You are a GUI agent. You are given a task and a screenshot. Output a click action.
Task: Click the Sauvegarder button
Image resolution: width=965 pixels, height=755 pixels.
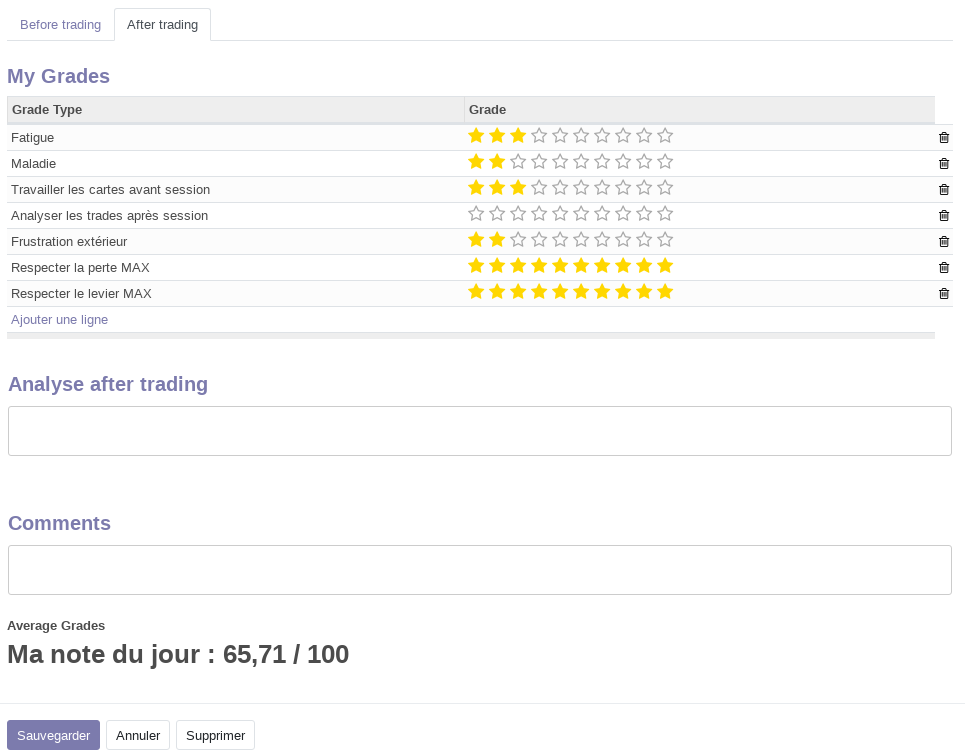[53, 735]
